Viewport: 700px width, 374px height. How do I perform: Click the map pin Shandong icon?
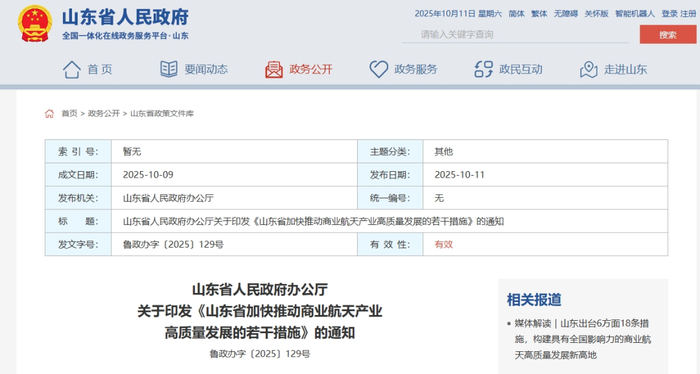588,70
